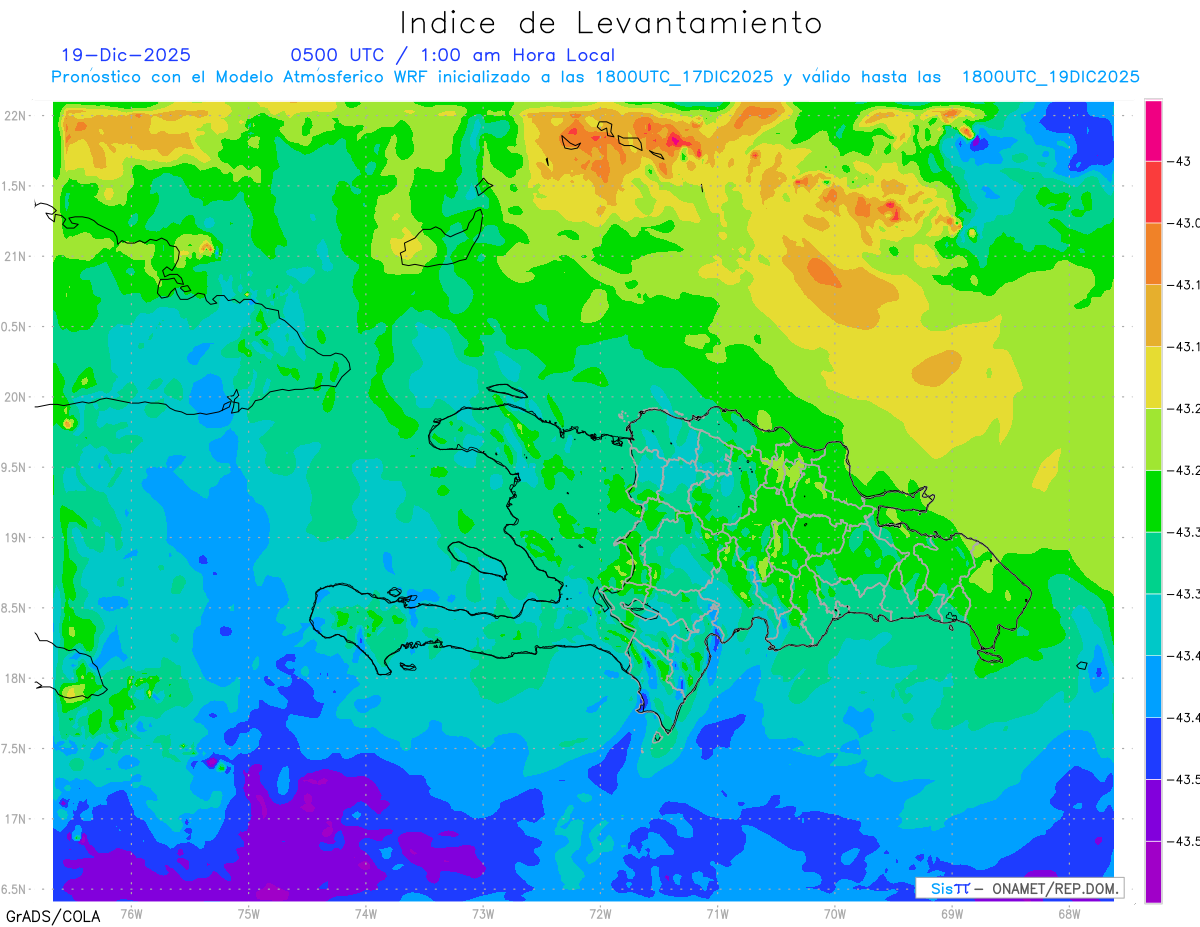Click the "SisTT - ONAMET/REP.DOM." label box

pos(1020,888)
